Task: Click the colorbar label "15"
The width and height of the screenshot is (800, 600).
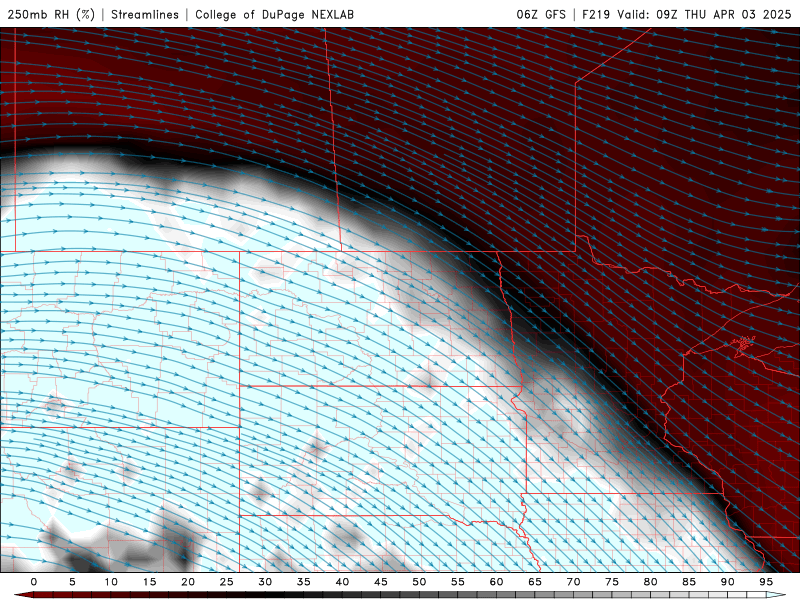Action: tap(149, 582)
